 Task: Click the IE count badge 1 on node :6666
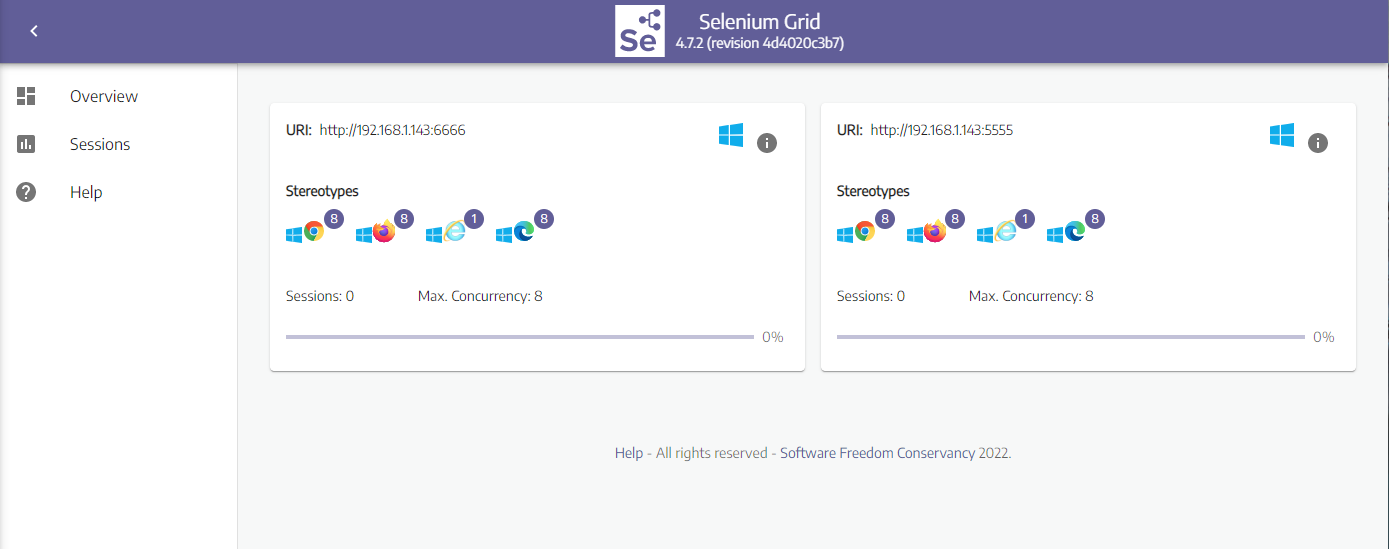click(474, 218)
